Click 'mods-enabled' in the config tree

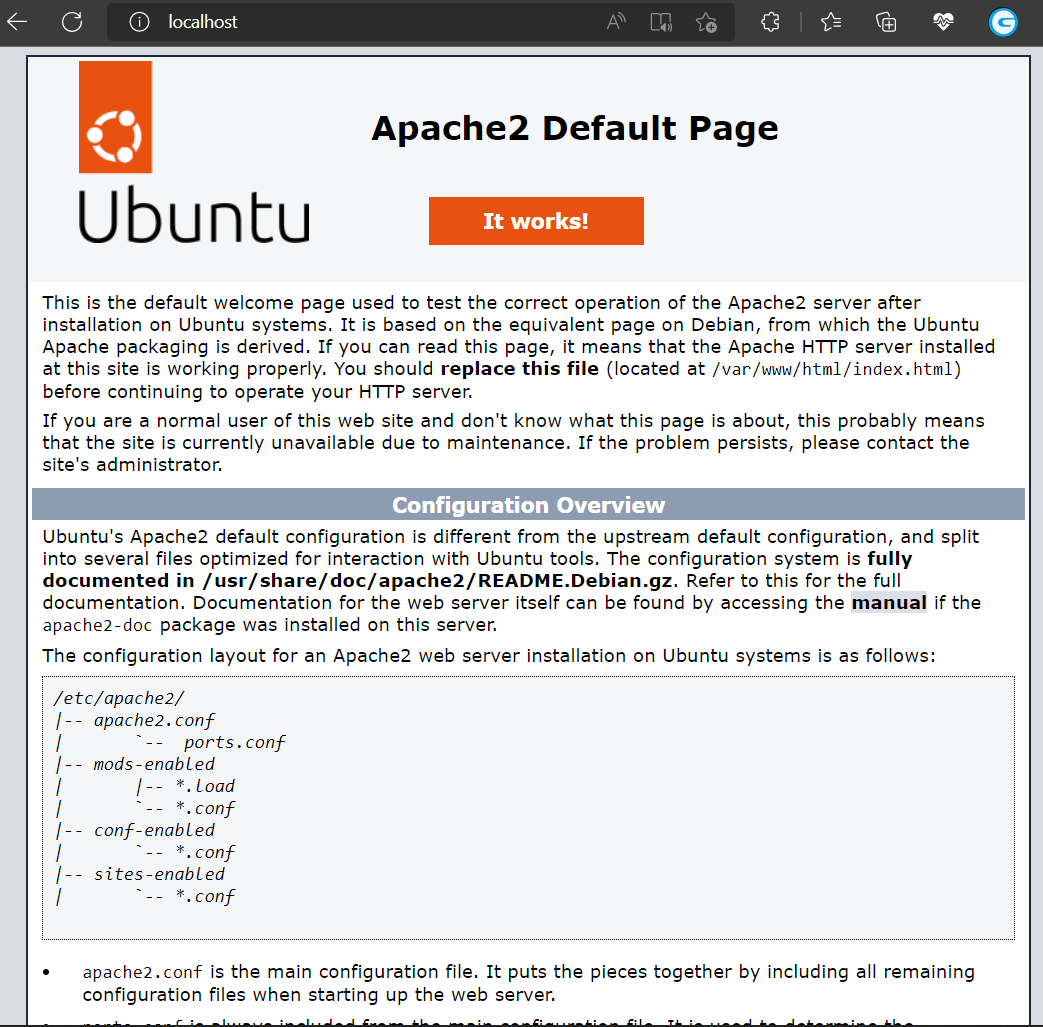click(x=154, y=764)
